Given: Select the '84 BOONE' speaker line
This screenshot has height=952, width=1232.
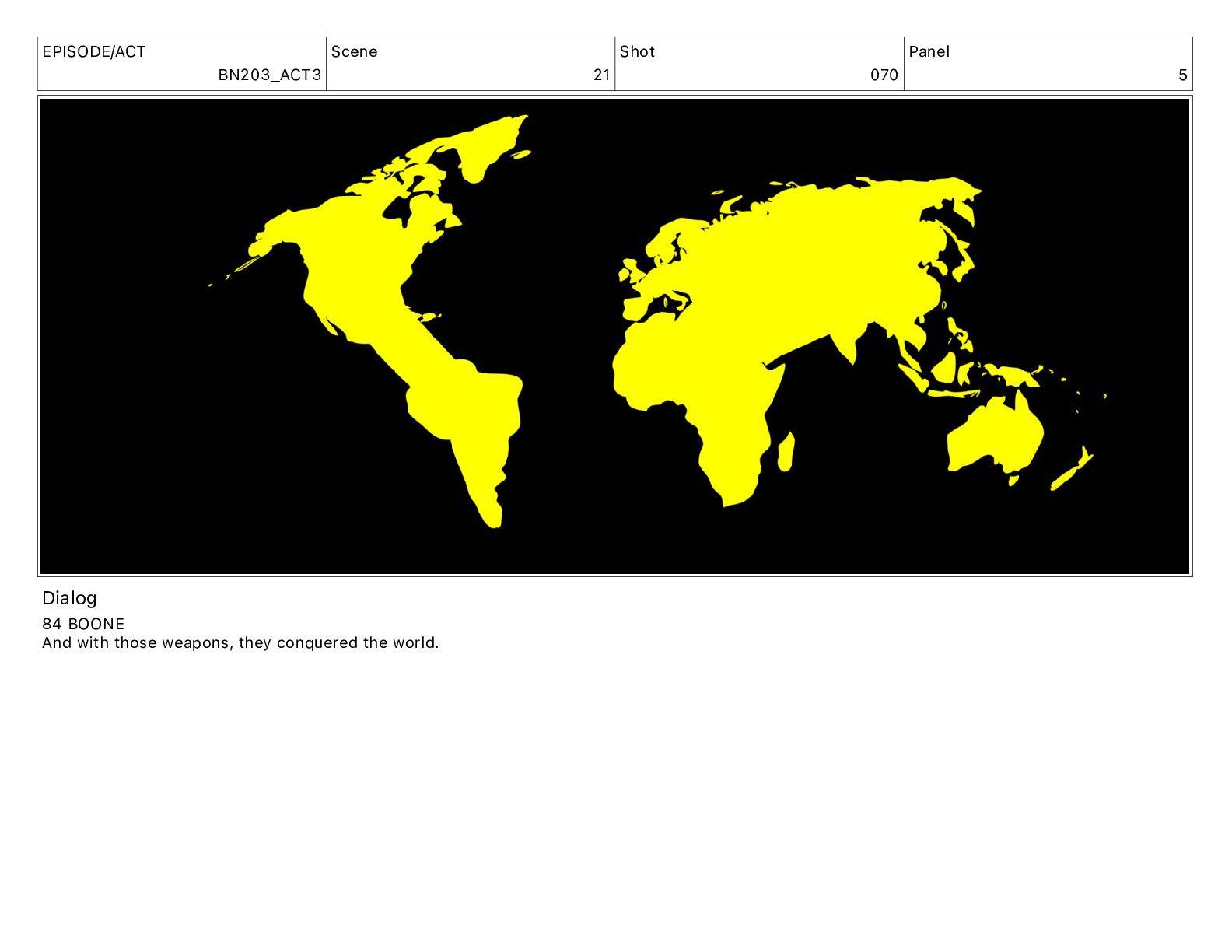Looking at the screenshot, I should click(x=83, y=624).
